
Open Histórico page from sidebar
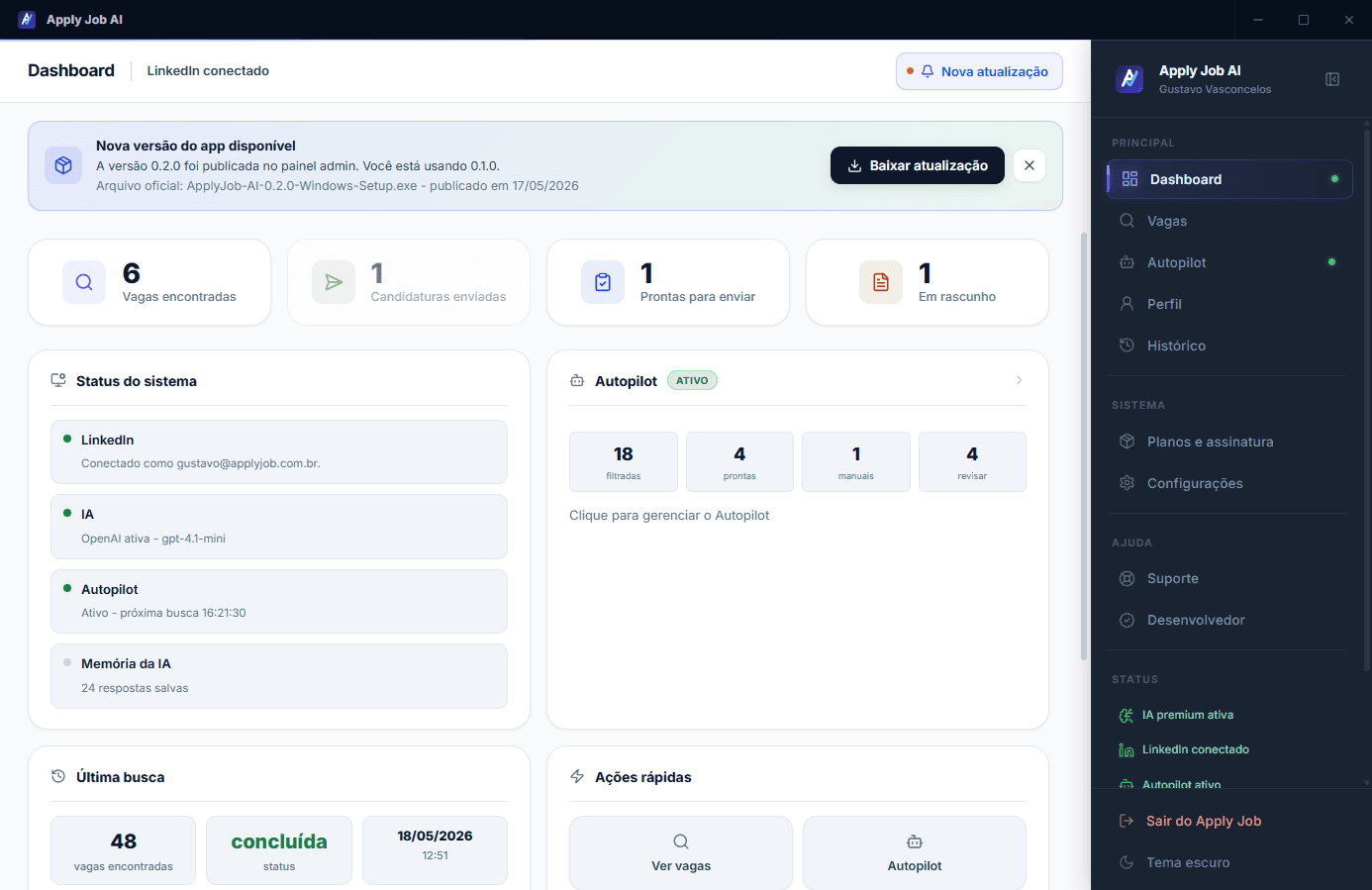coord(1229,346)
